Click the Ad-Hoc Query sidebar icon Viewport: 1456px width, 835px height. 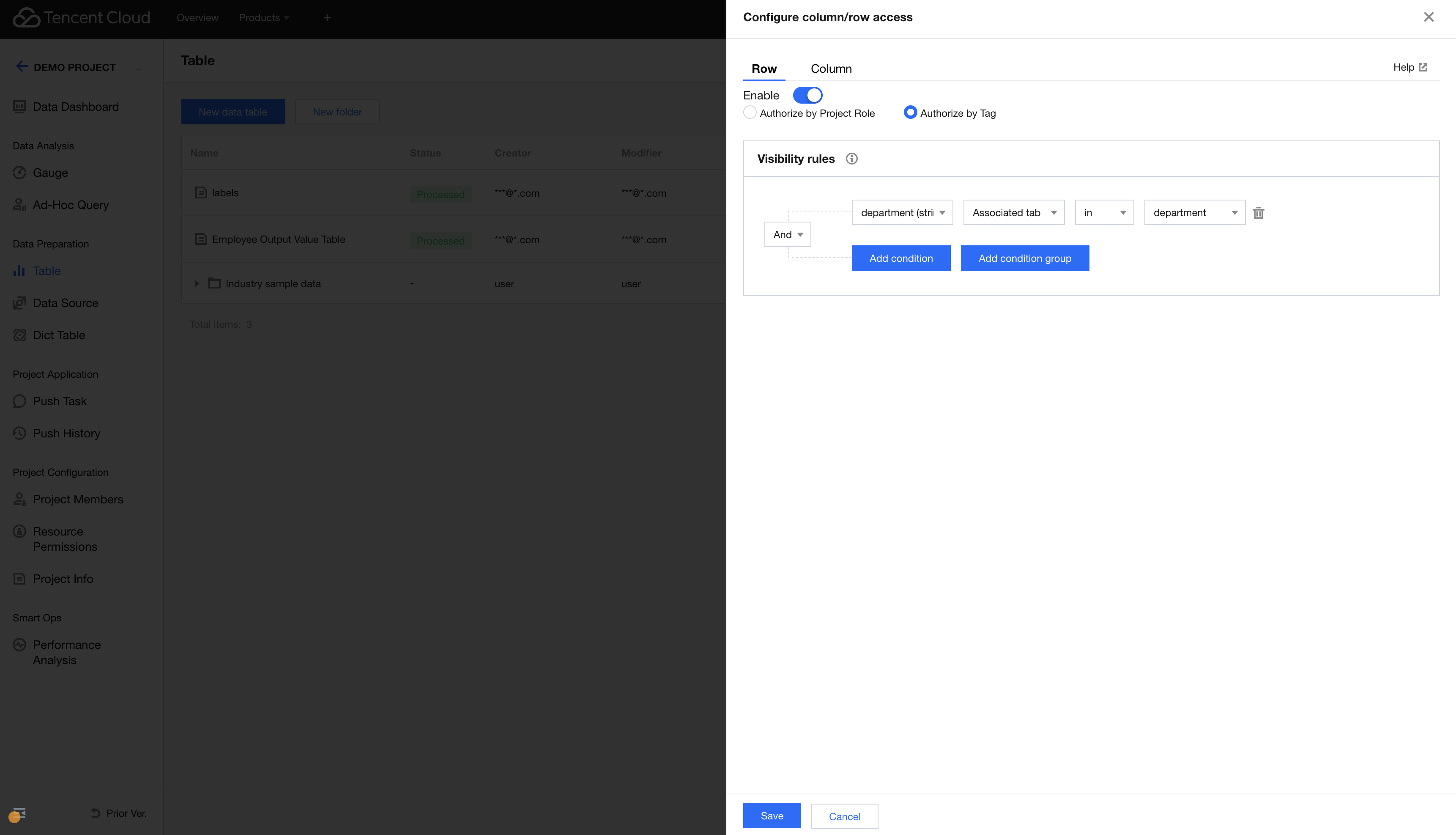19,205
